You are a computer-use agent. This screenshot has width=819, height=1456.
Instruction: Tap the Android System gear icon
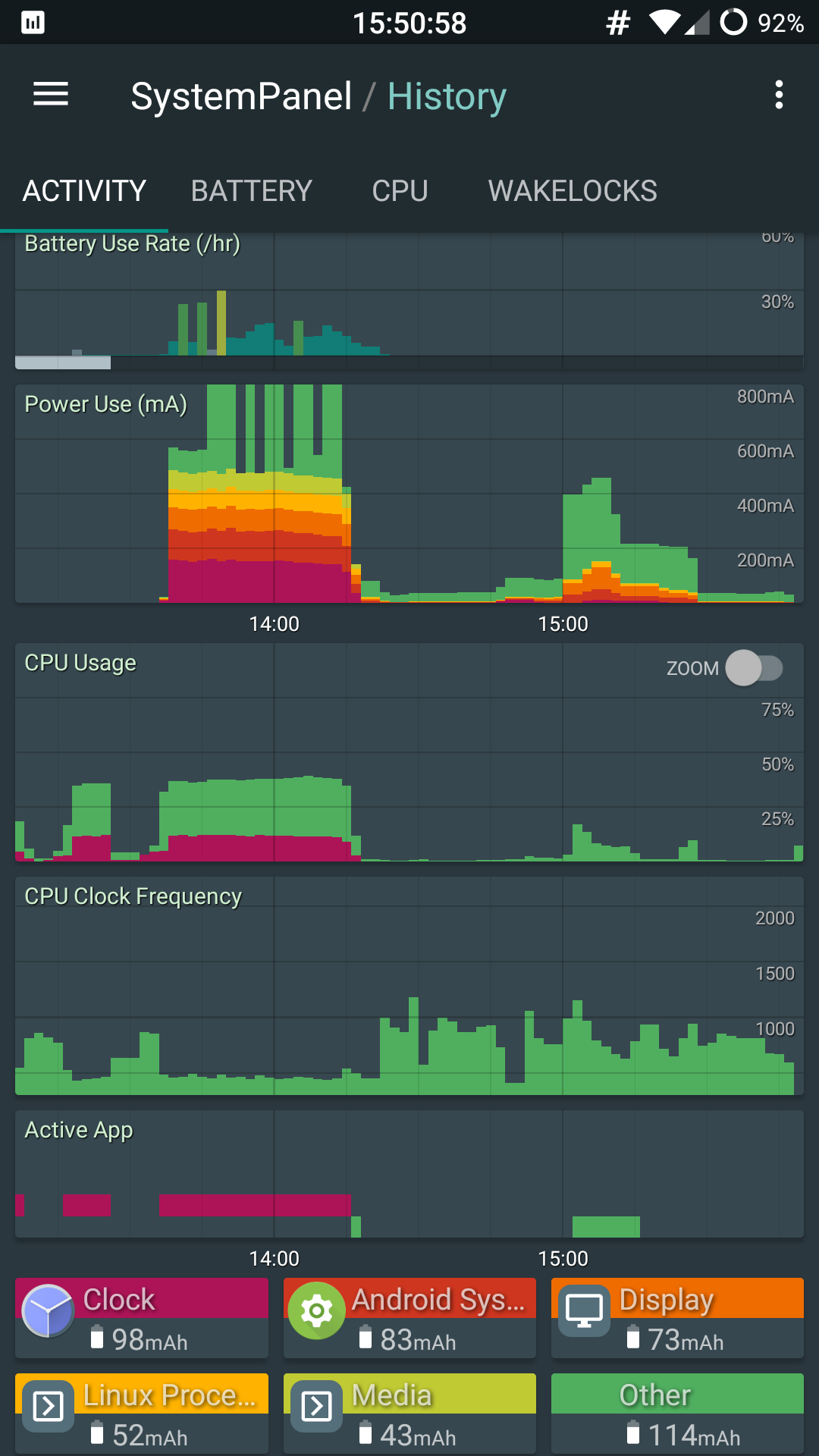[316, 1311]
